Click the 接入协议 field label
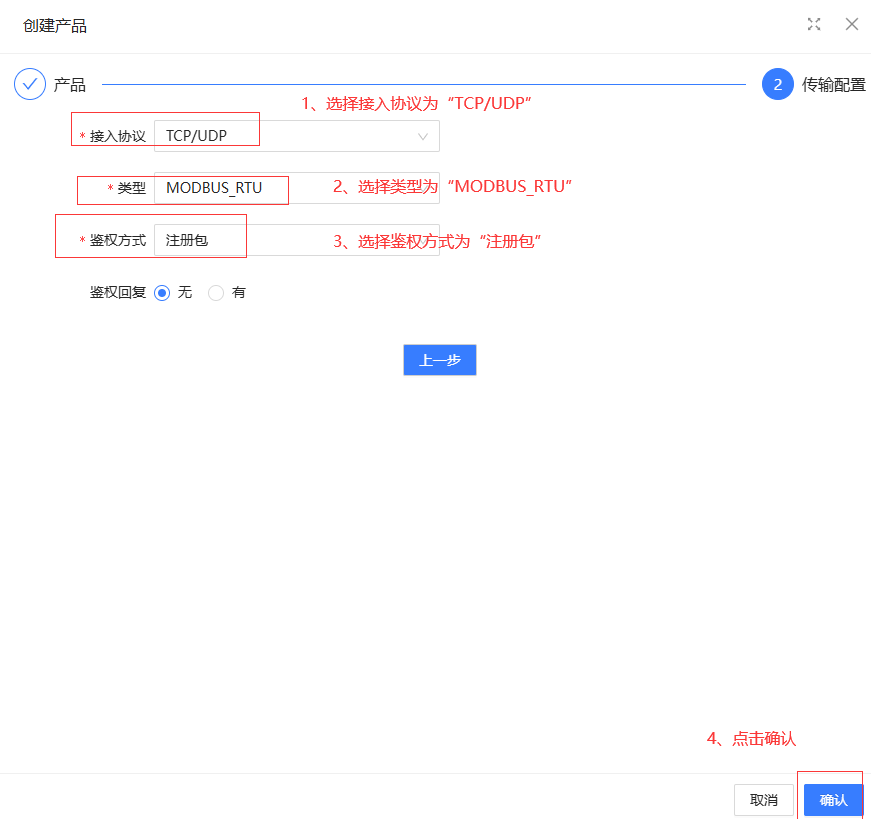The image size is (871, 819). tap(118, 136)
